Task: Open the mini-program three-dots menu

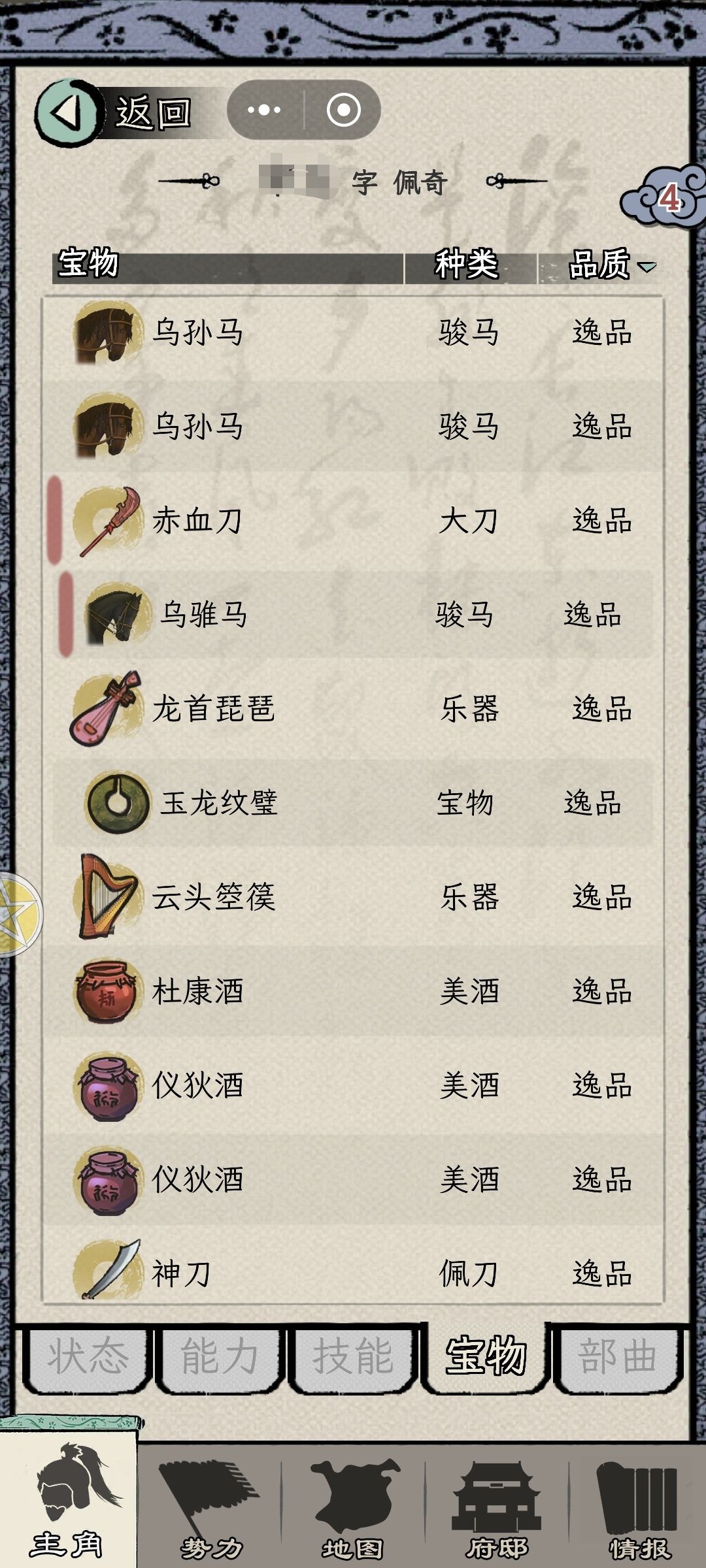Action: 264,110
